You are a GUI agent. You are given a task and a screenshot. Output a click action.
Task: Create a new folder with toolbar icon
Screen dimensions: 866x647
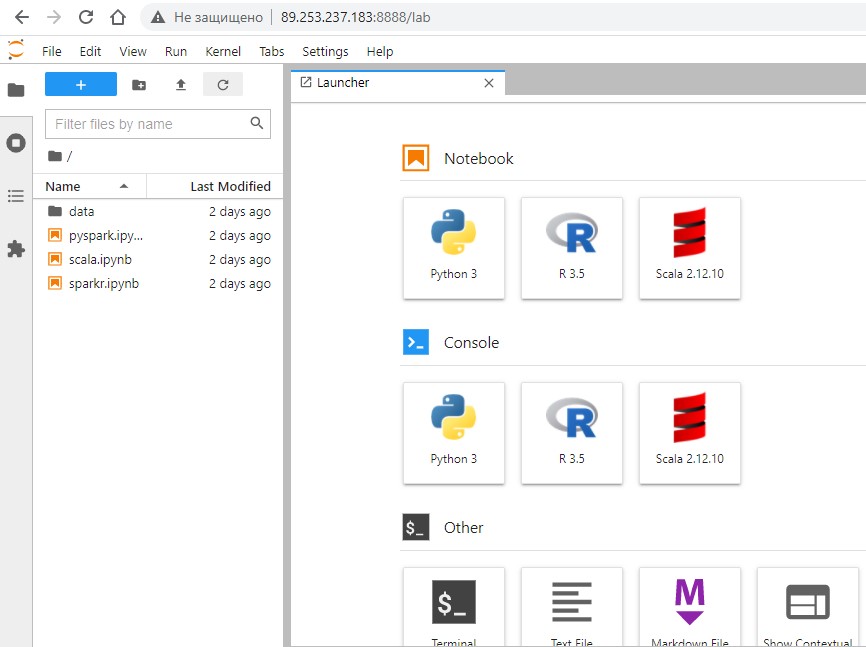point(139,85)
